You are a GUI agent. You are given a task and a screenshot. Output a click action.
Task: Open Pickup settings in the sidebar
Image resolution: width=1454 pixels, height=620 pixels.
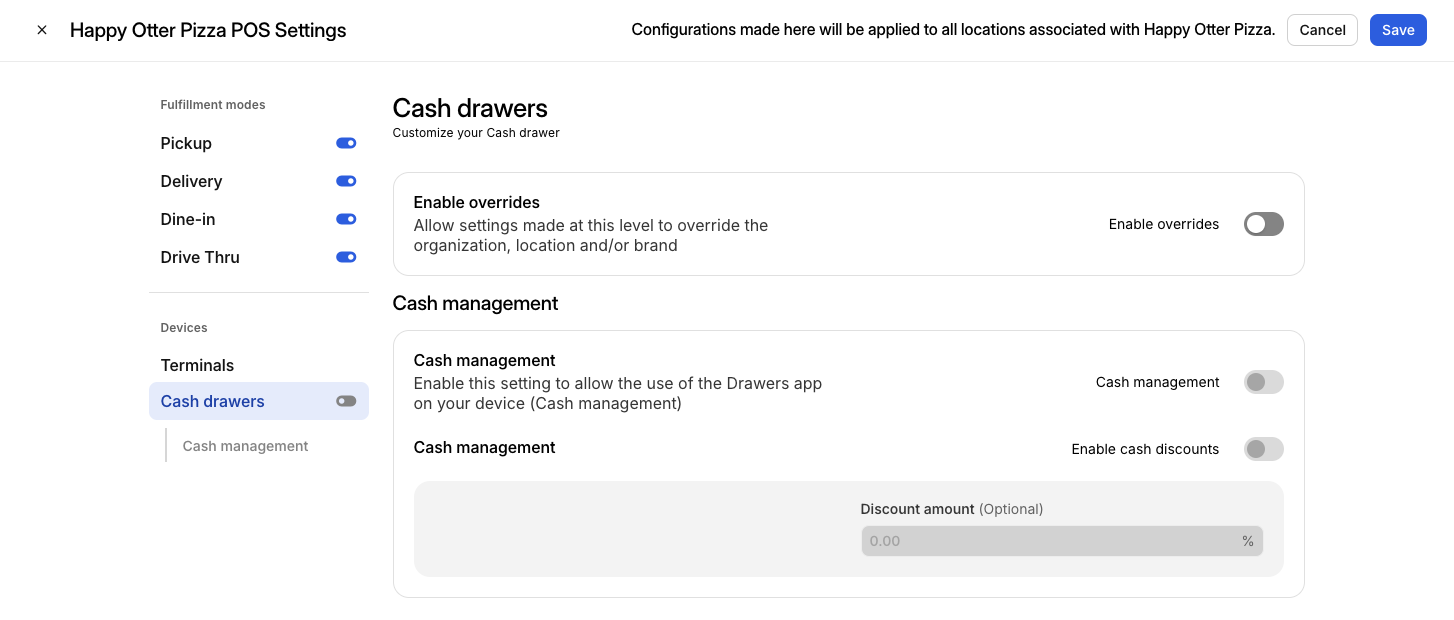tap(186, 143)
